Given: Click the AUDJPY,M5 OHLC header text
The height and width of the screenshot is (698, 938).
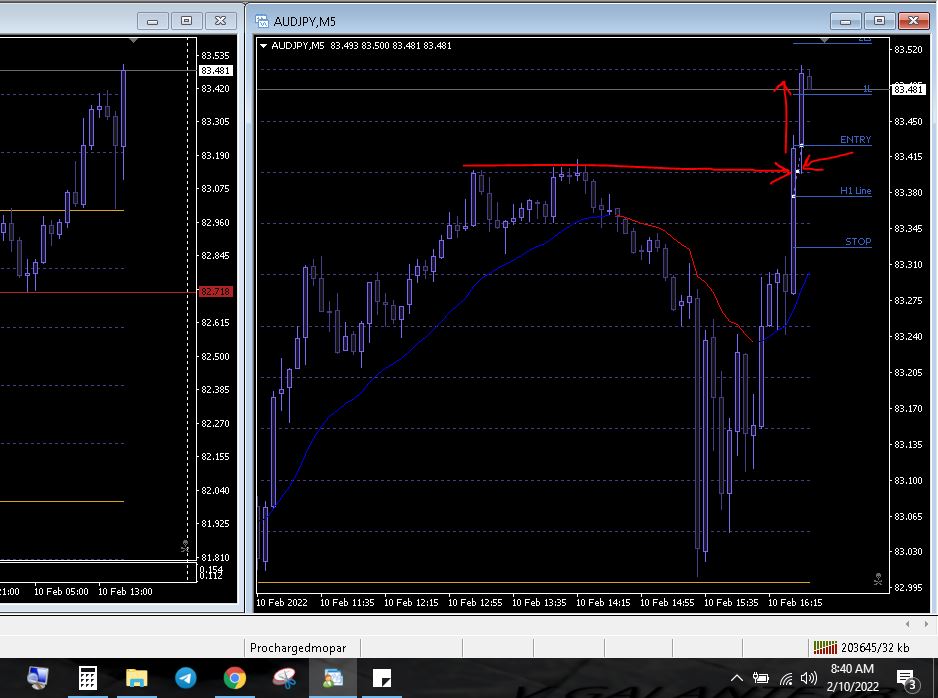Looking at the screenshot, I should point(361,45).
